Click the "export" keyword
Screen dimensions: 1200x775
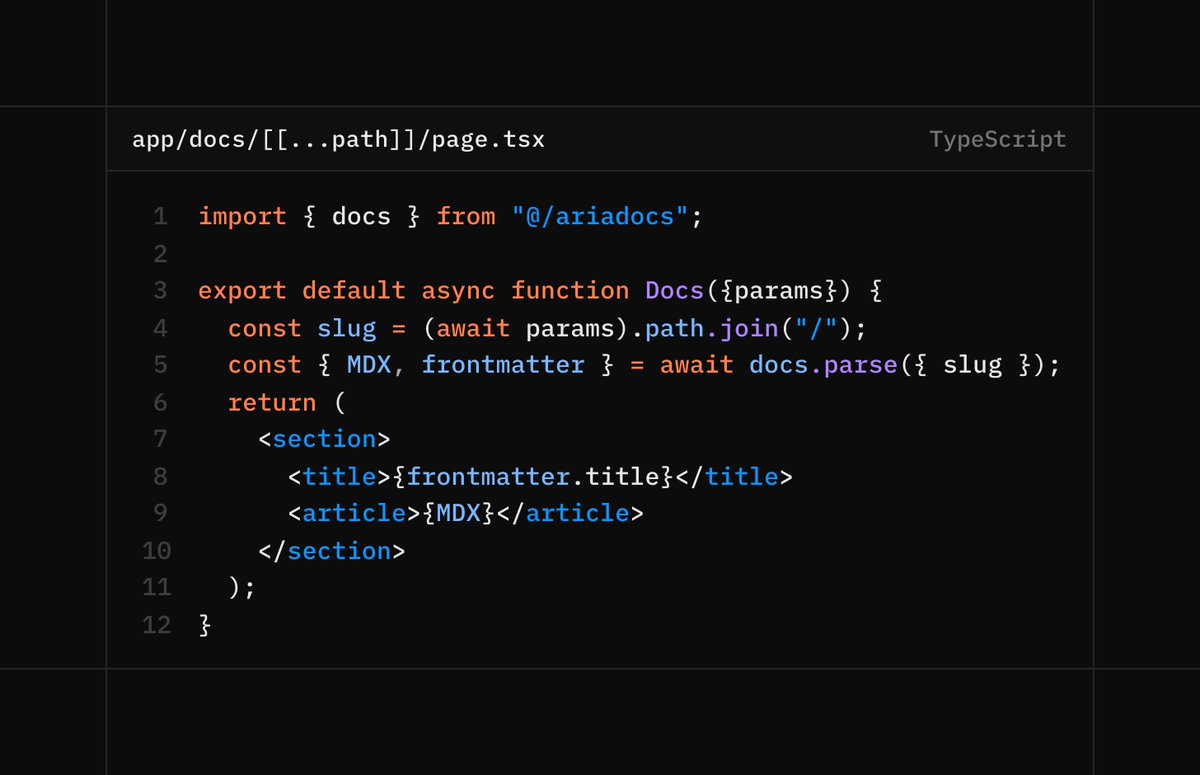pos(242,291)
